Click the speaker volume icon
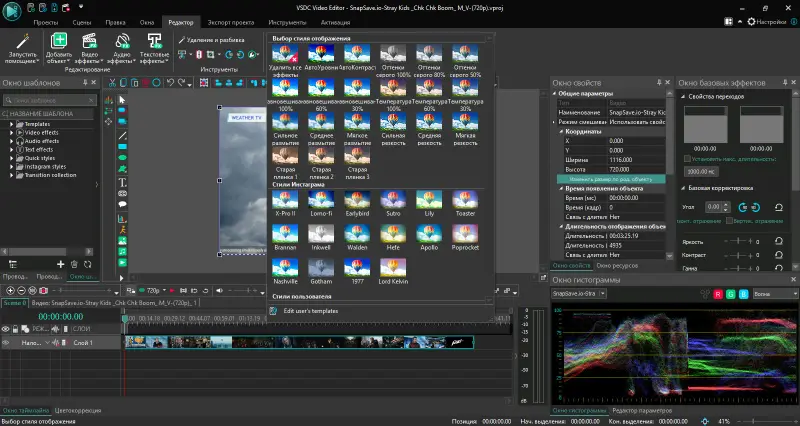800x426 pixels. (x=219, y=290)
